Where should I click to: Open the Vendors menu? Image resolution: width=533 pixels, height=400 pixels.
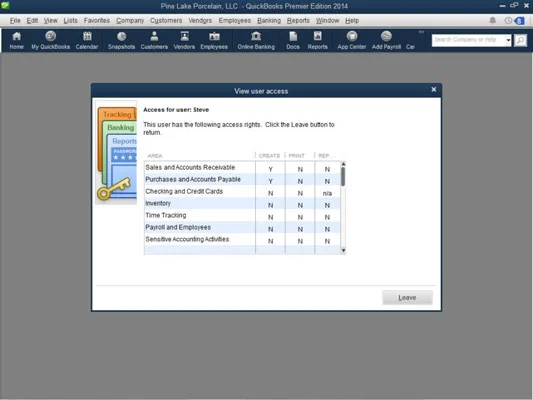(200, 20)
